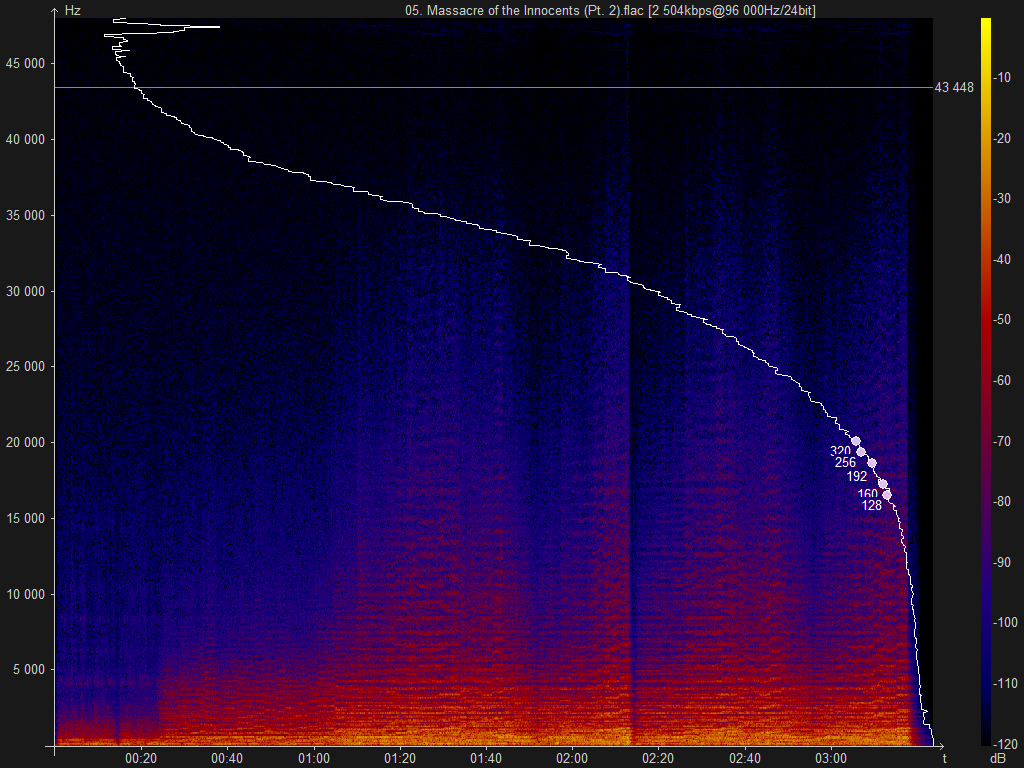
Task: Click the -100 dB scale label
Action: click(x=1005, y=622)
